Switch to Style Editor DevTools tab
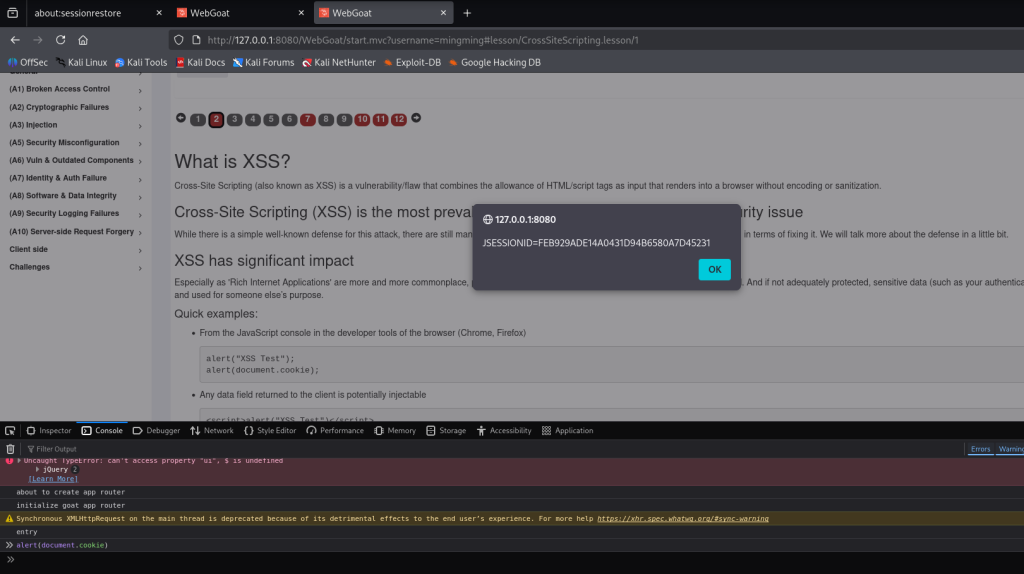The height and width of the screenshot is (574, 1024). 270,430
